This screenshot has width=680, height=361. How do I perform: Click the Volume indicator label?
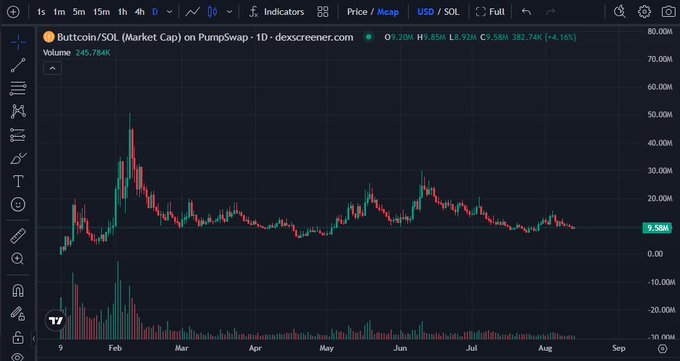pyautogui.click(x=56, y=53)
